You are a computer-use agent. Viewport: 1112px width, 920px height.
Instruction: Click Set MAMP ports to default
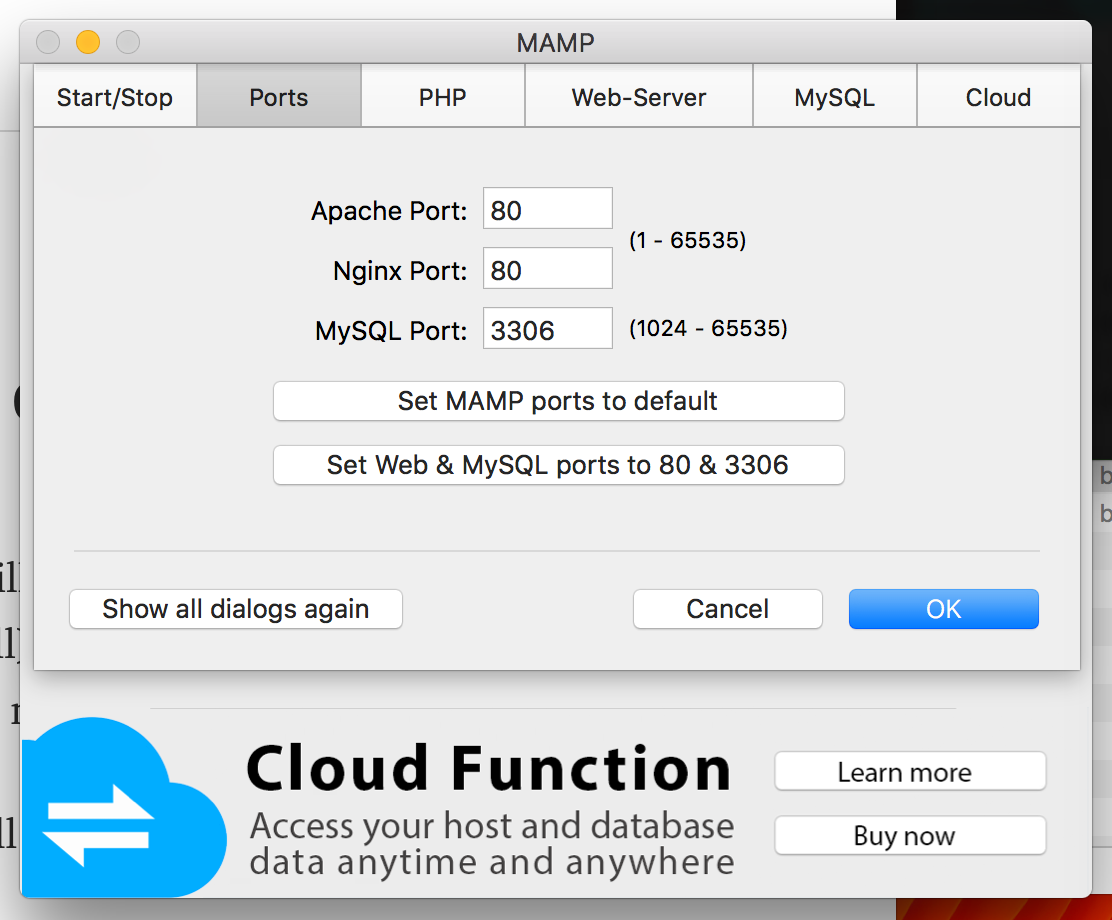[558, 401]
